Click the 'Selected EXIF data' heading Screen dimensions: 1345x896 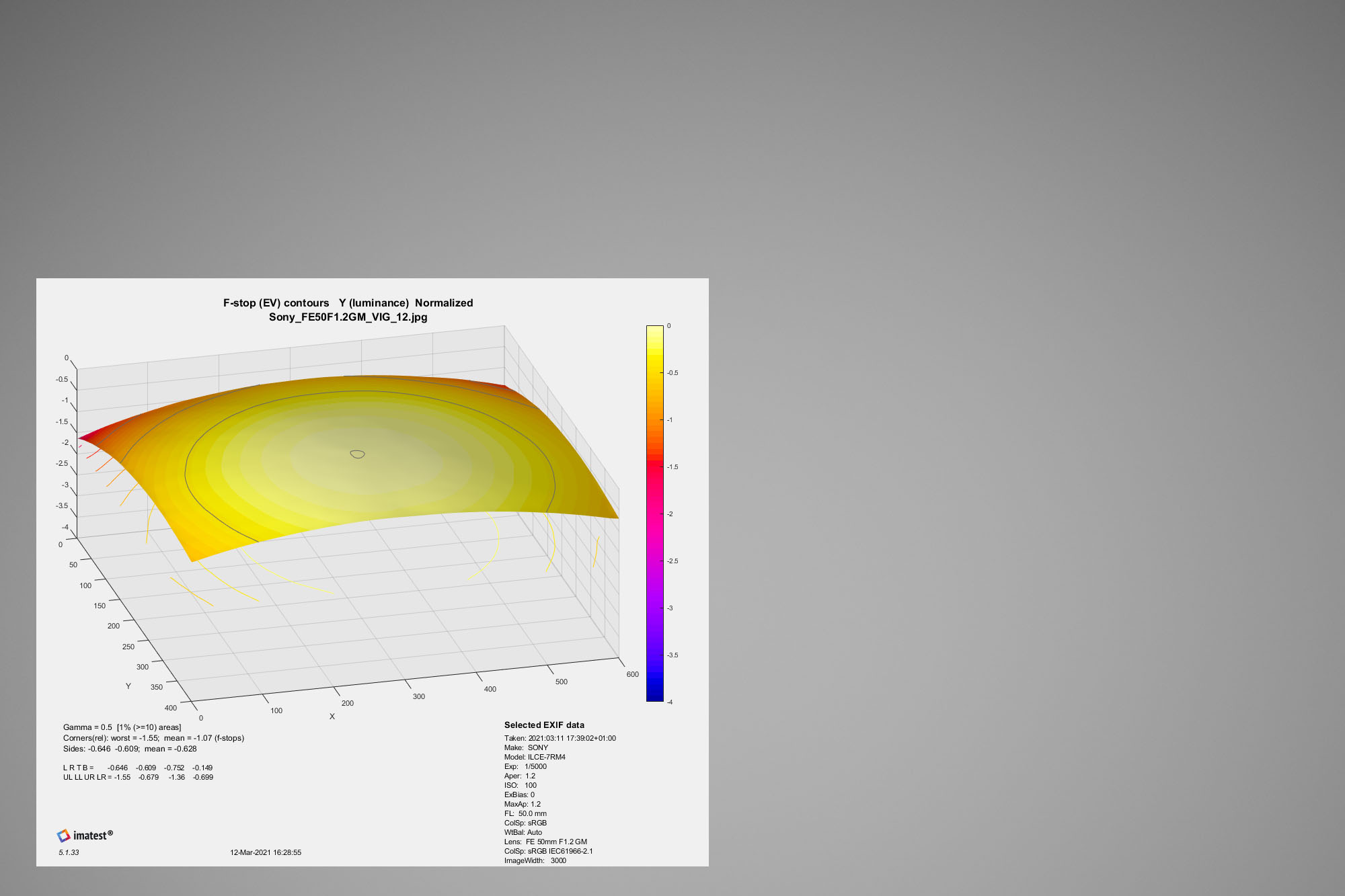[x=544, y=725]
